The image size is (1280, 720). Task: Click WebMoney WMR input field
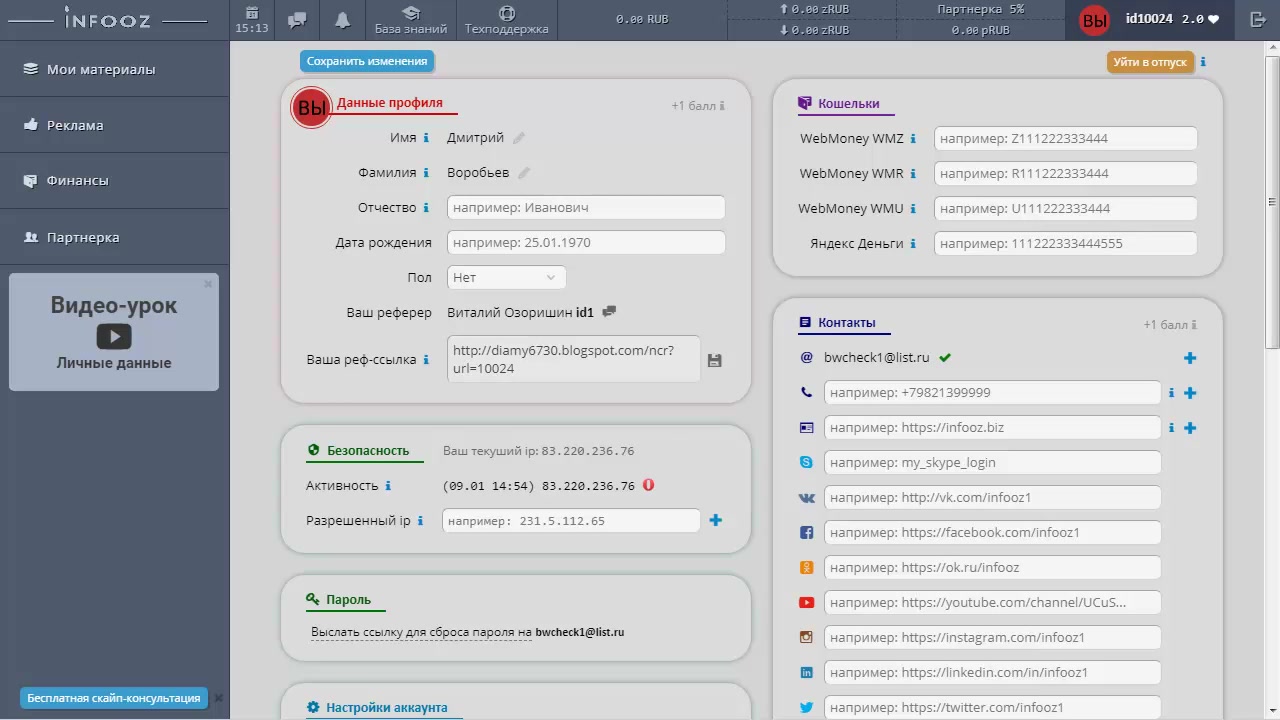tap(1066, 174)
